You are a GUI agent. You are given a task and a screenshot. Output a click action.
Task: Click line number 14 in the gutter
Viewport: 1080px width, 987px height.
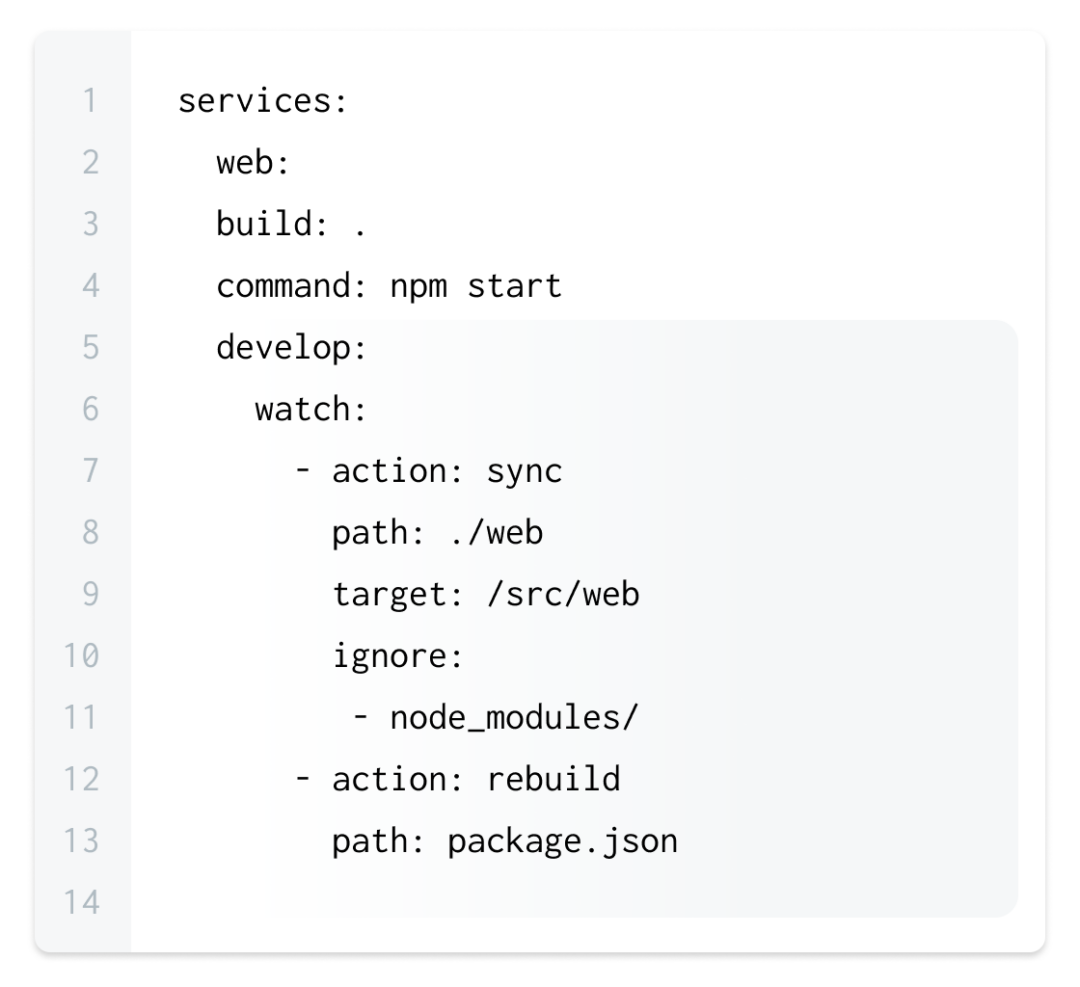point(88,904)
